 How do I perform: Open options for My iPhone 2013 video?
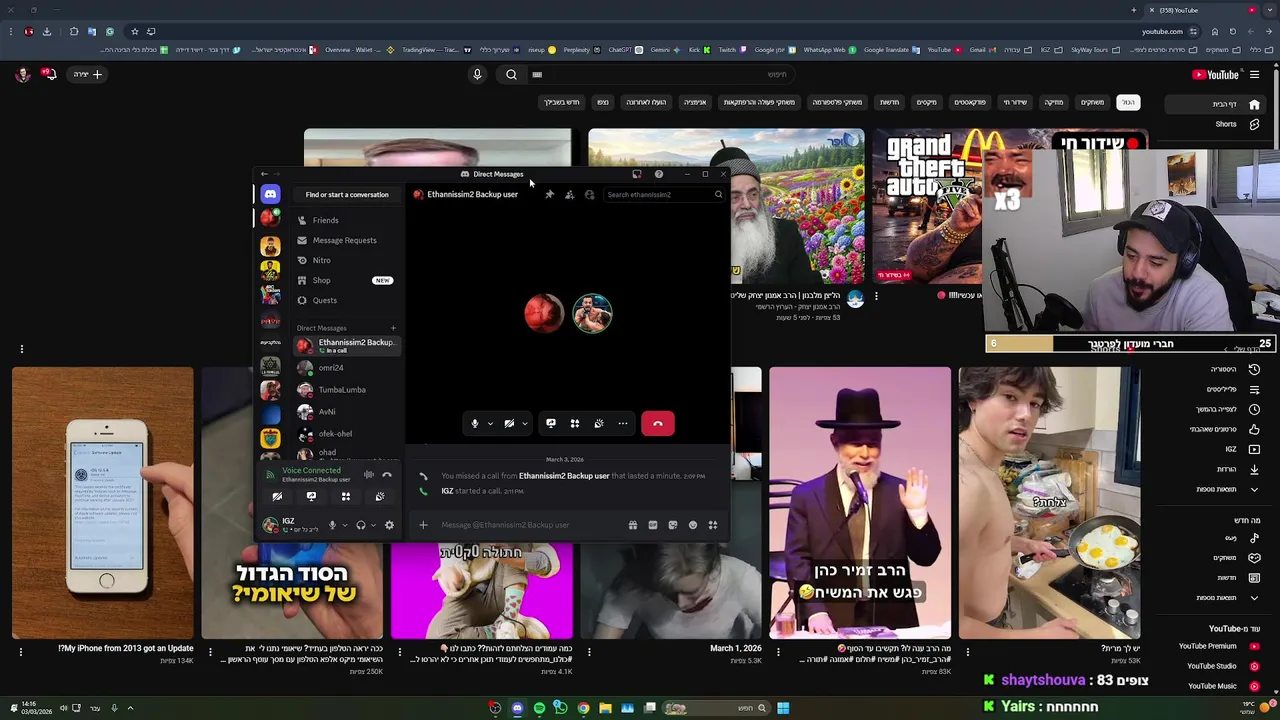click(21, 652)
